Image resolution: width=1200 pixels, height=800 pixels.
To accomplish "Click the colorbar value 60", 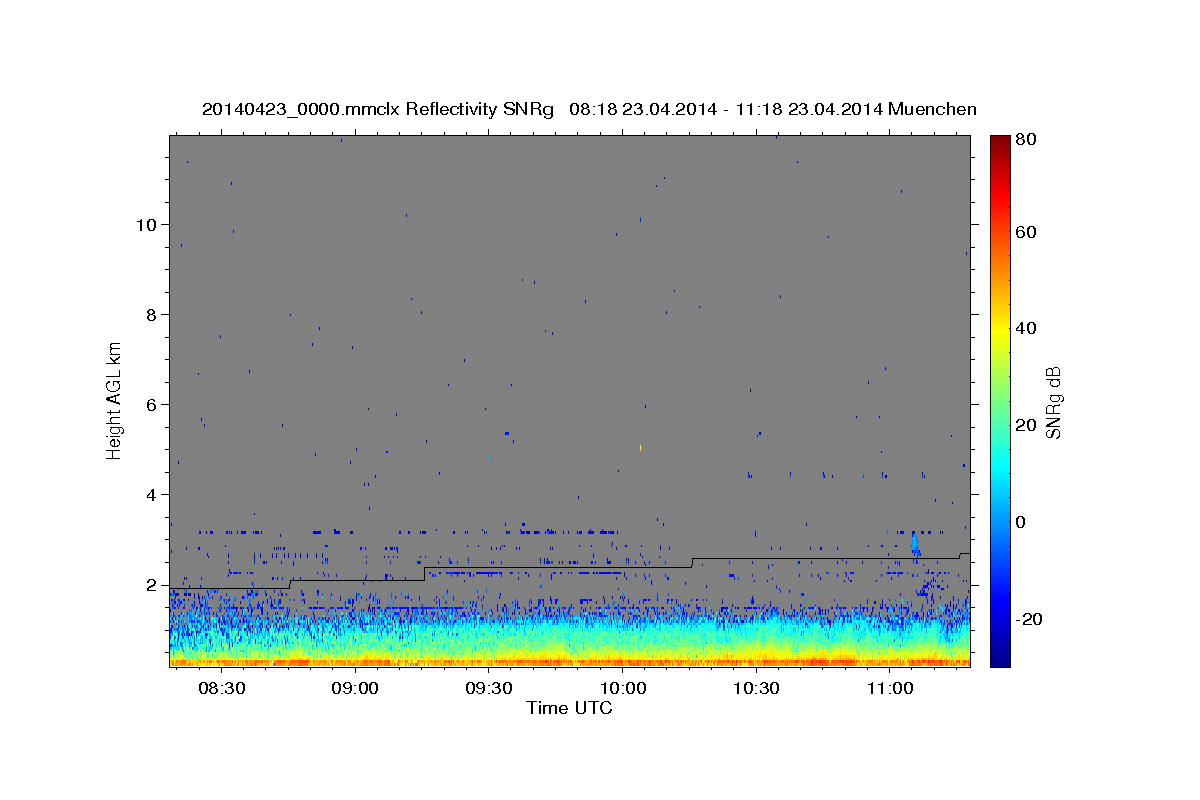I will (1025, 232).
